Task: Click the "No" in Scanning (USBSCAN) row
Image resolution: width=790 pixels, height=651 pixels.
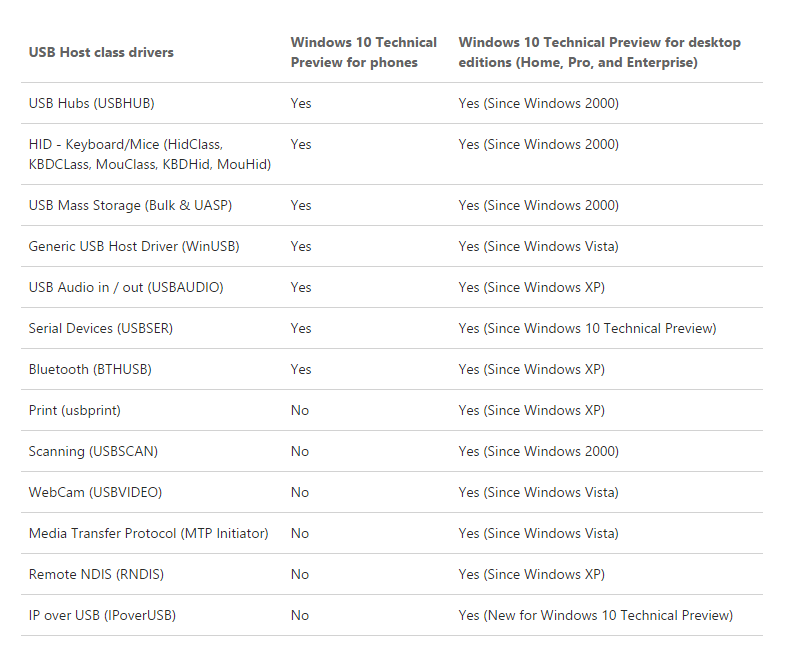Action: [x=300, y=451]
